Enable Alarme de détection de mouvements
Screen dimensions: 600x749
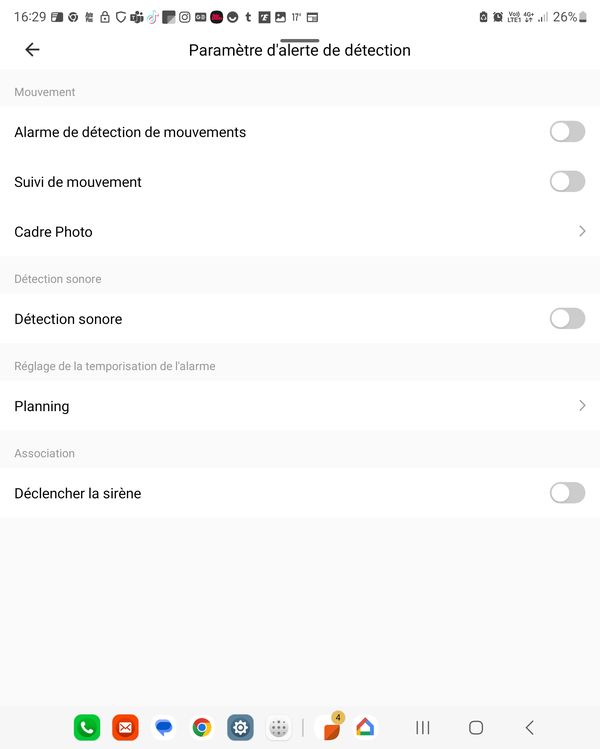tap(567, 132)
